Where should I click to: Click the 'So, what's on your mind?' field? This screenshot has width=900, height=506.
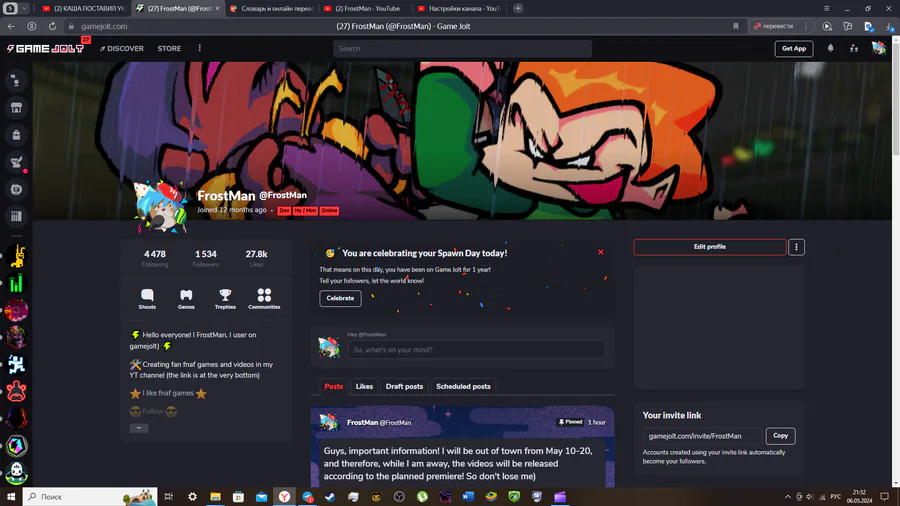pyautogui.click(x=476, y=350)
